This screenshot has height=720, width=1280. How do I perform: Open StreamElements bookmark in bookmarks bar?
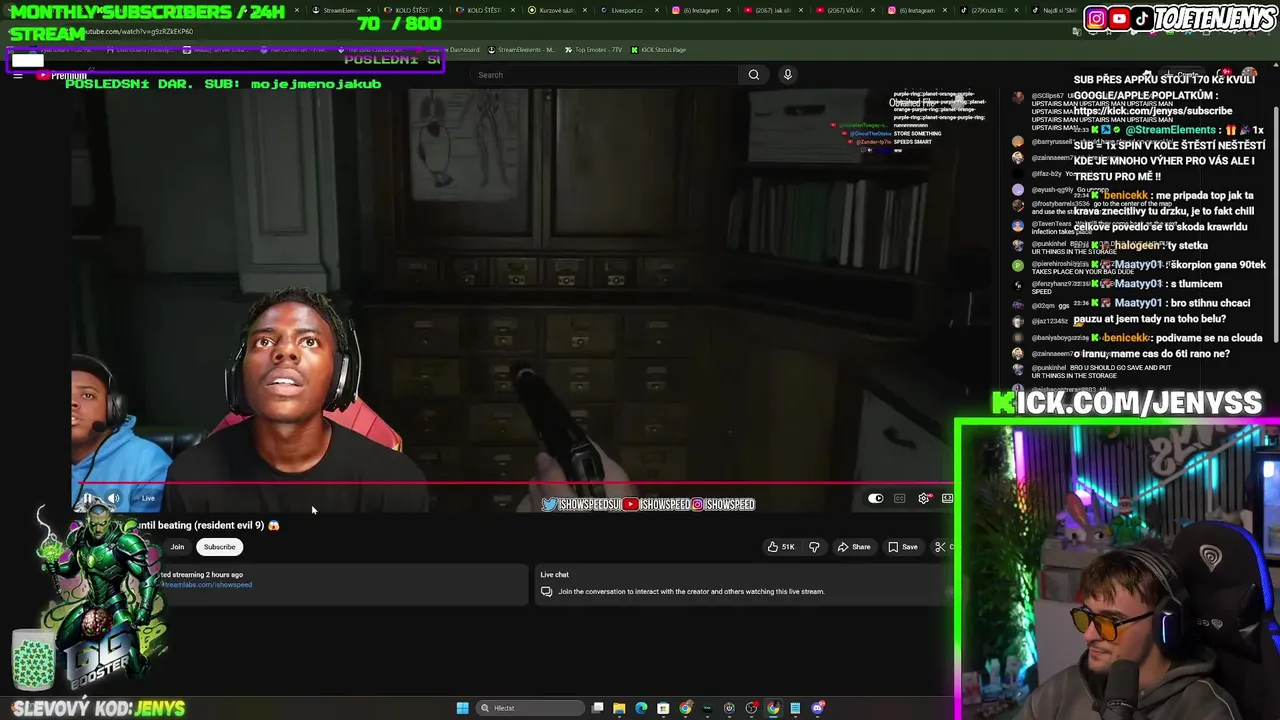point(521,50)
